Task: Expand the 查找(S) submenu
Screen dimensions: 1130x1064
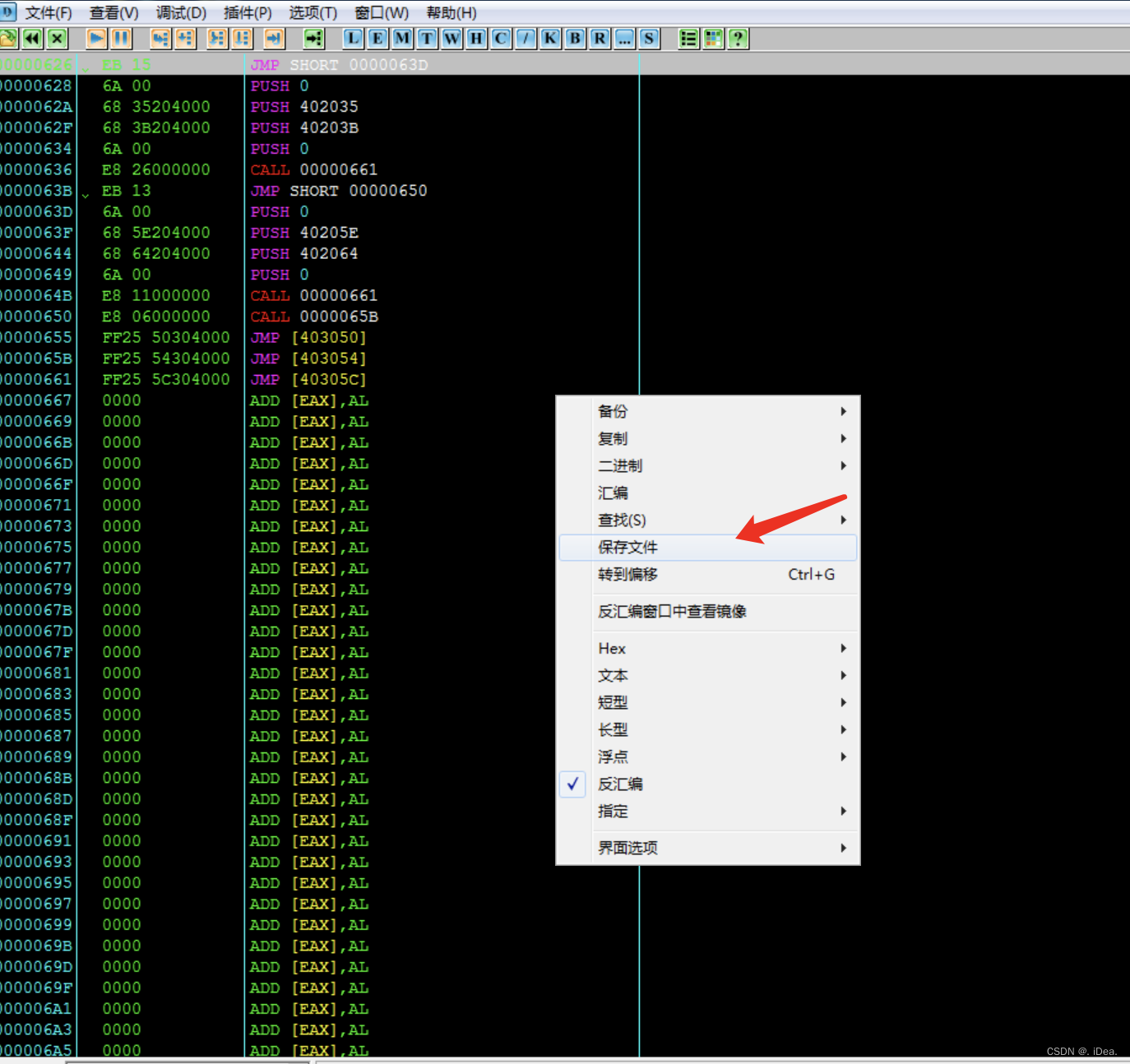Action: (x=708, y=520)
